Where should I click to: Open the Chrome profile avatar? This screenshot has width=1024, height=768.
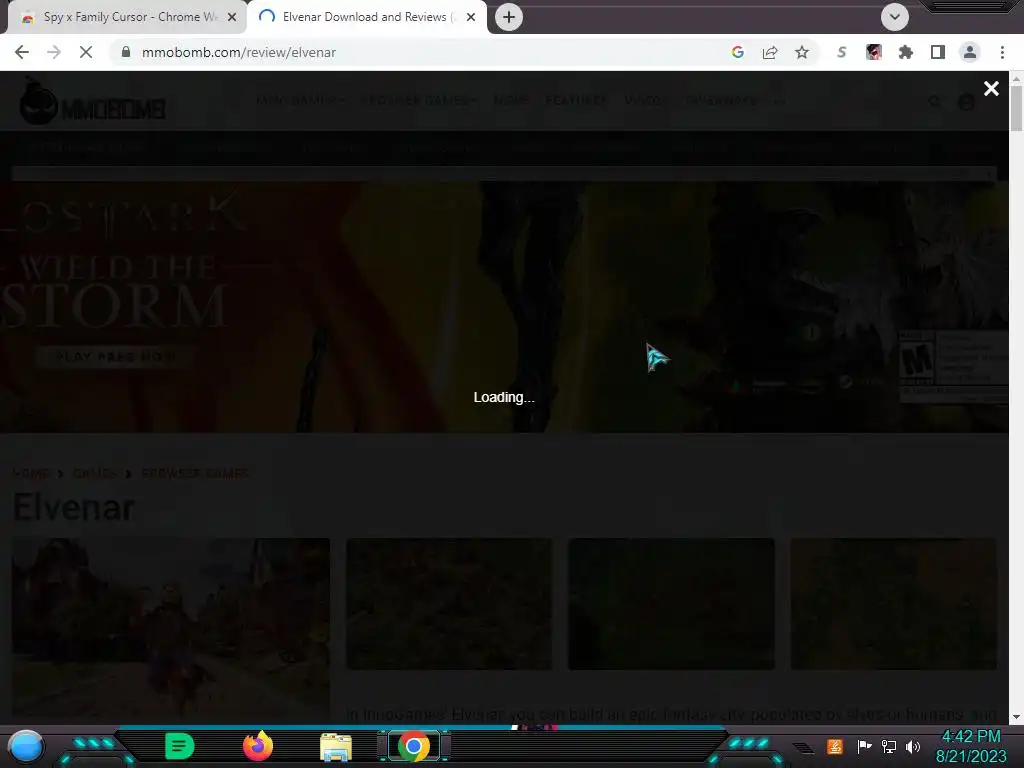(970, 52)
